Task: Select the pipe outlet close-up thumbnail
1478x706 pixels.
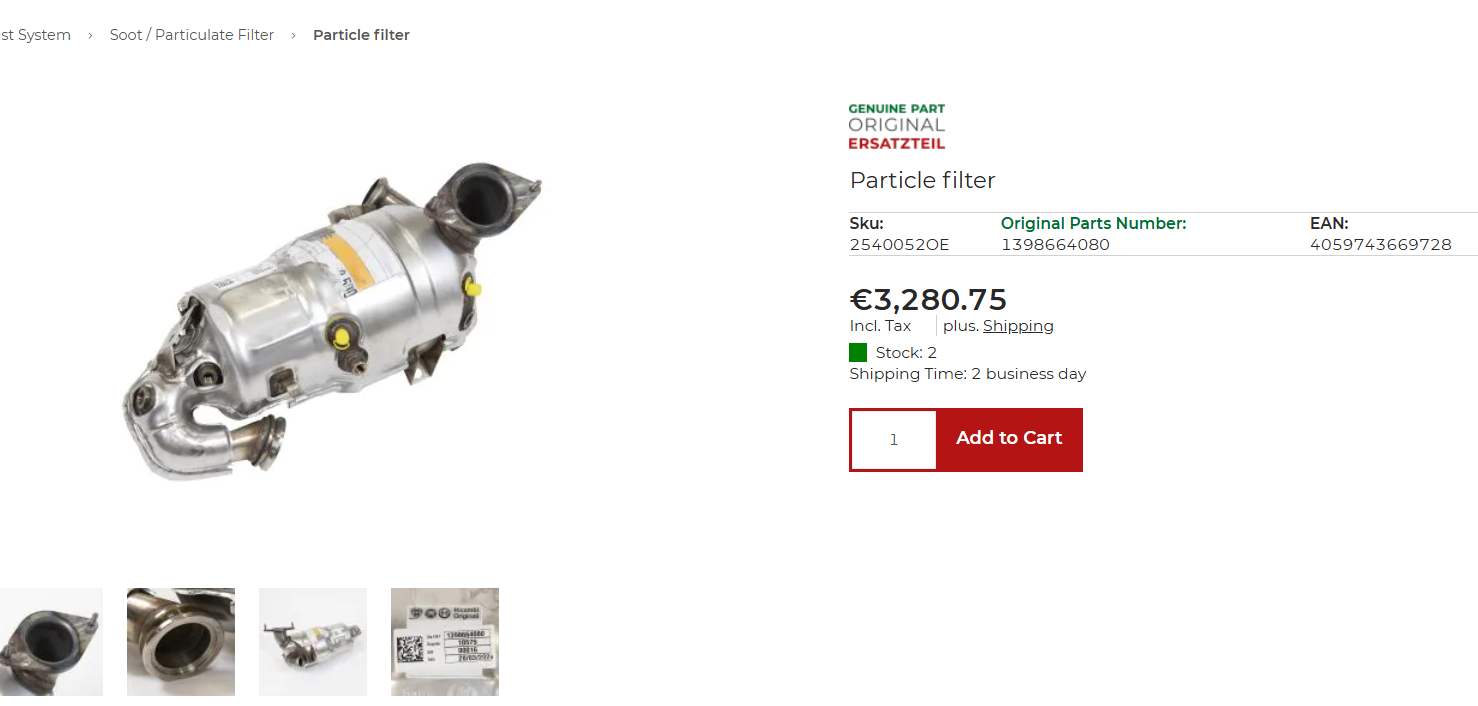Action: [181, 642]
